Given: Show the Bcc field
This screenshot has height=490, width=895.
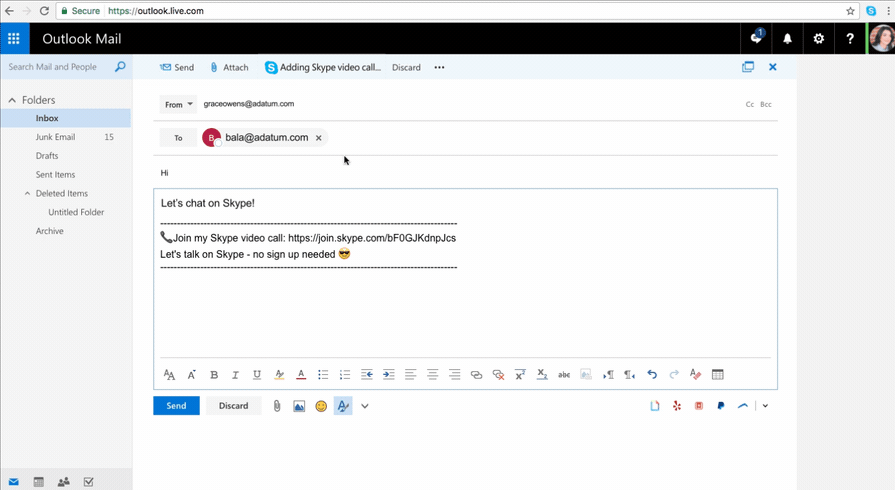Looking at the screenshot, I should pyautogui.click(x=766, y=105).
